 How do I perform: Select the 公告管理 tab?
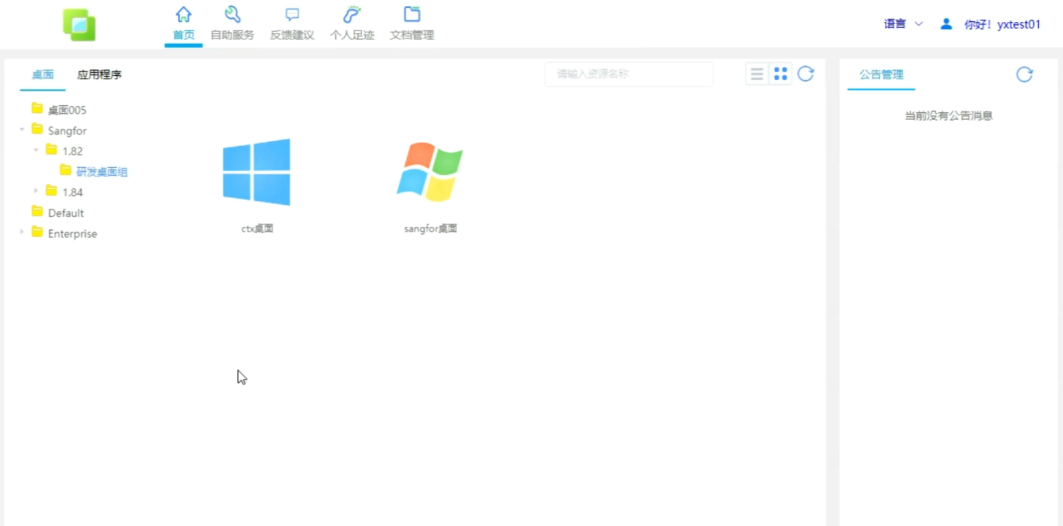point(881,75)
